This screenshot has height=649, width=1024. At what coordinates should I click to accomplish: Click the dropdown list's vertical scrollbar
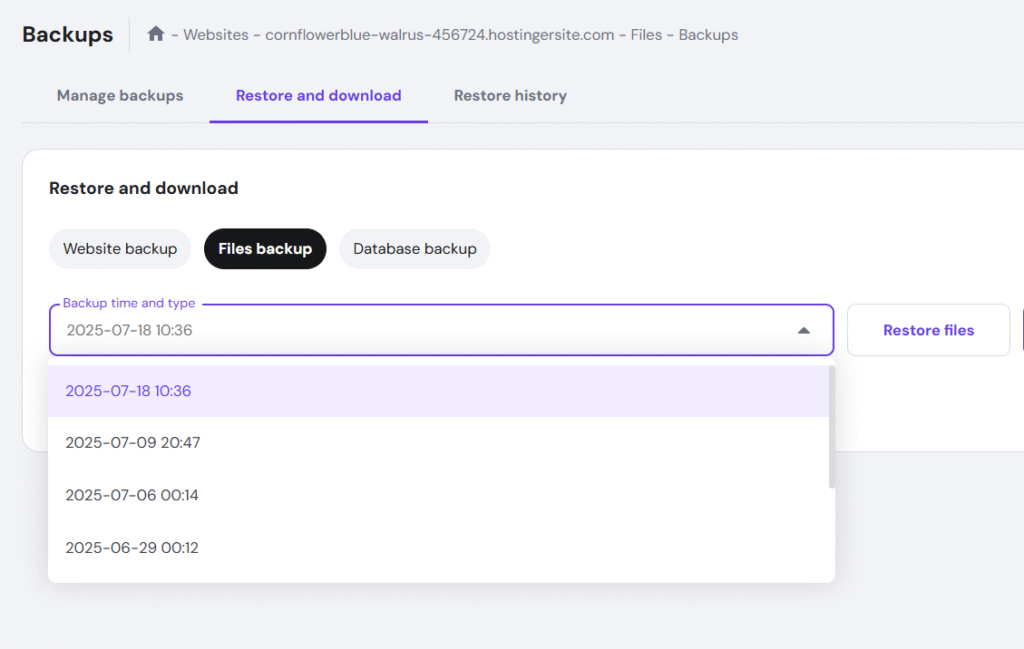pos(831,427)
